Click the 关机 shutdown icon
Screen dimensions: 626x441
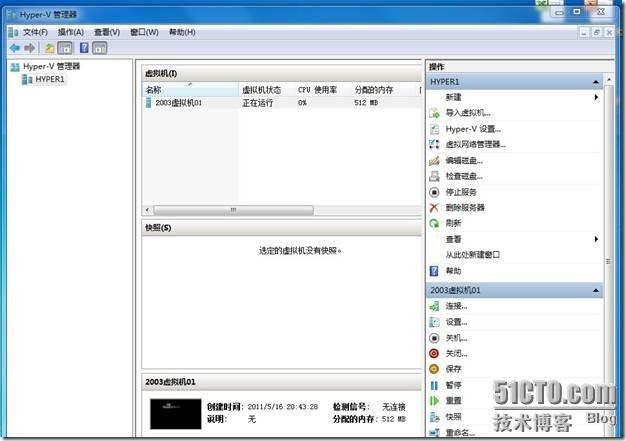click(434, 338)
